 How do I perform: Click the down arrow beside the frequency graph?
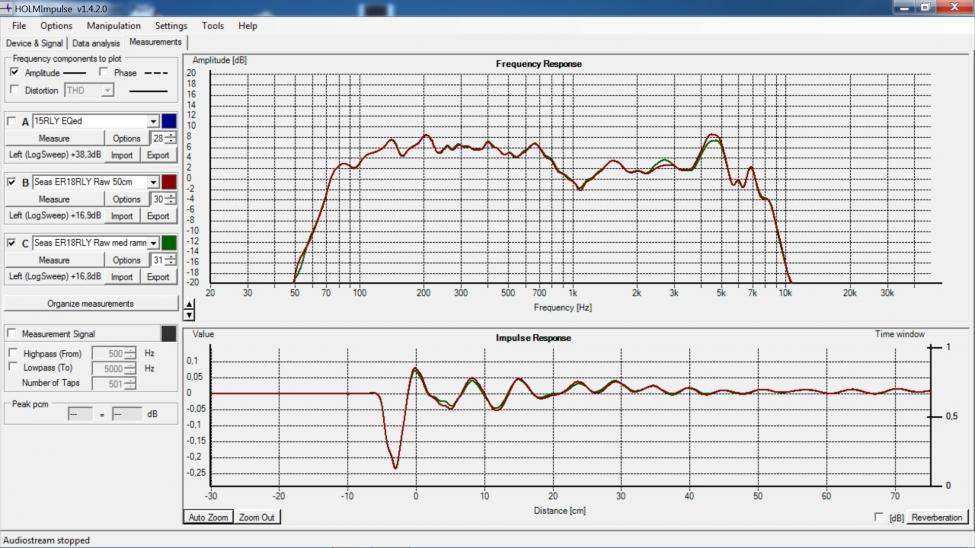pos(190,315)
